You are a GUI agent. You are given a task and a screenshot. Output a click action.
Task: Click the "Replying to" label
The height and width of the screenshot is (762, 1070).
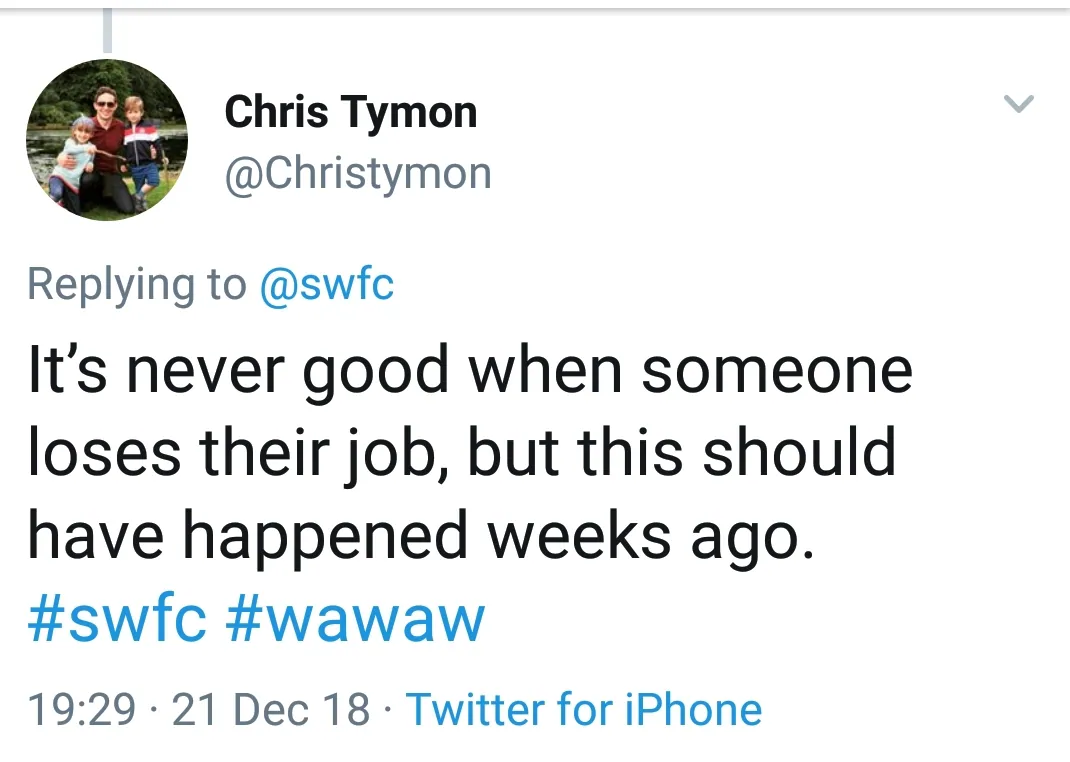pyautogui.click(x=137, y=285)
